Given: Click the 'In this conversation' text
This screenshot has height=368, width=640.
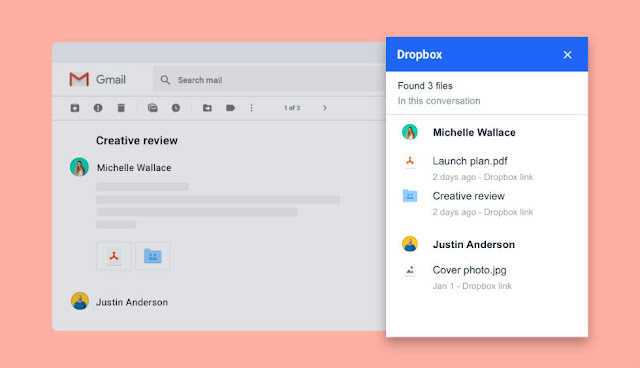Looking at the screenshot, I should [x=439, y=101].
